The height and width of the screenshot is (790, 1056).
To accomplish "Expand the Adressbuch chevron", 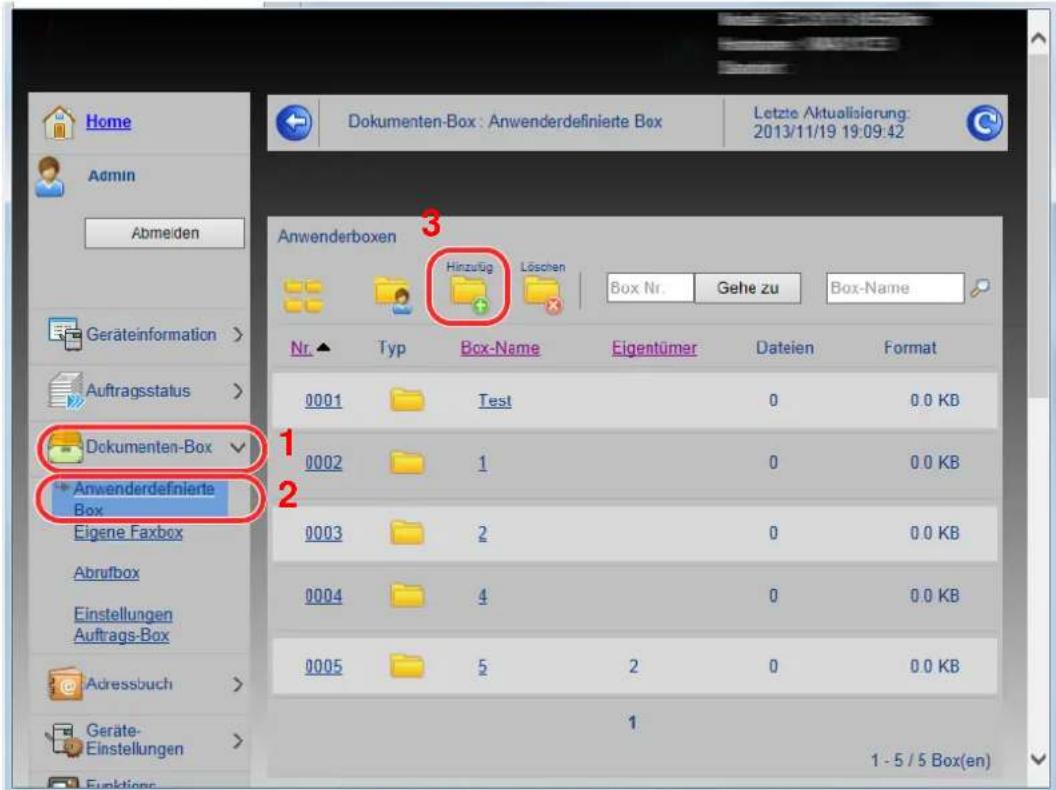I will (238, 685).
